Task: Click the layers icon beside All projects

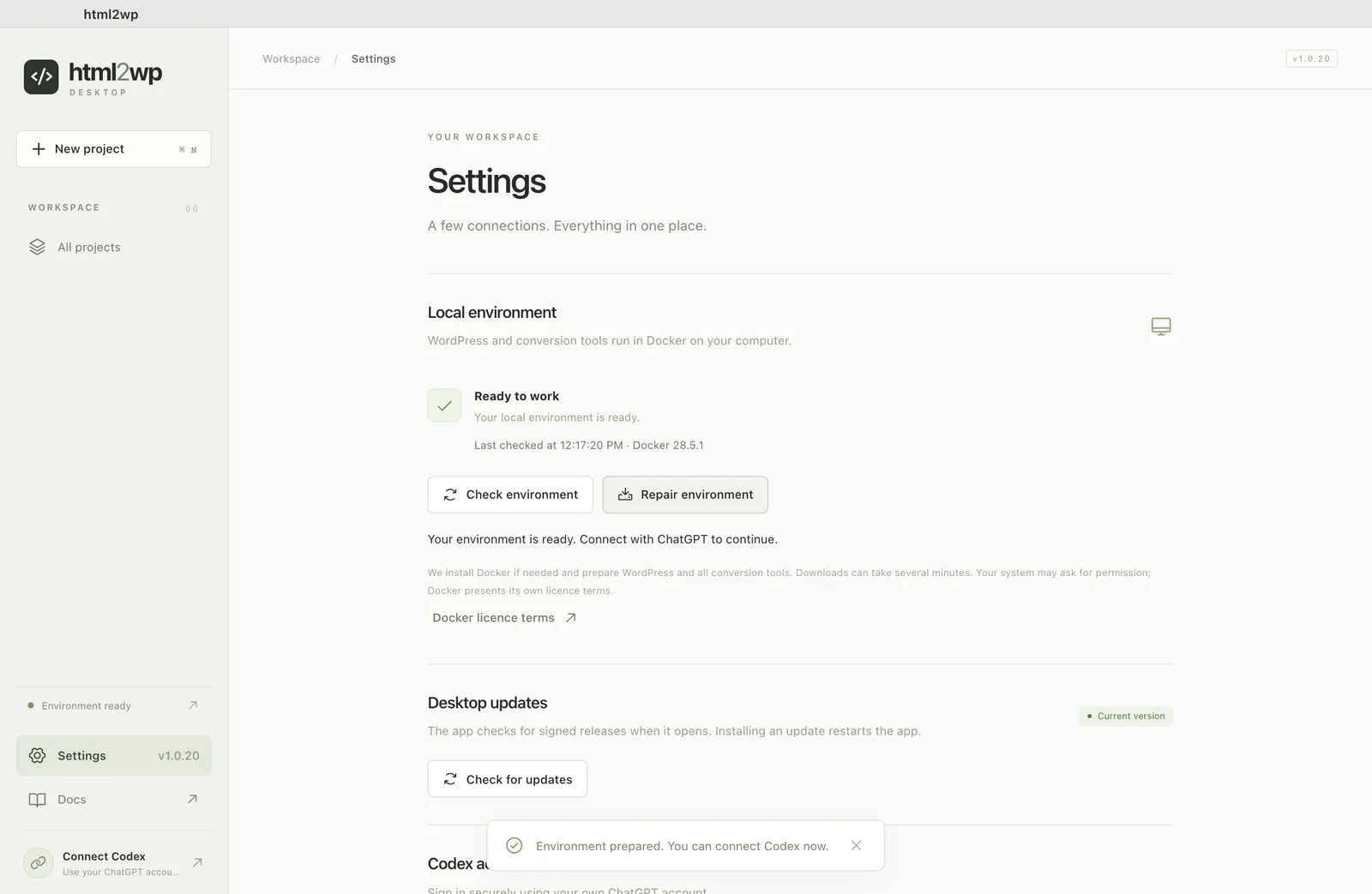Action: click(x=37, y=247)
